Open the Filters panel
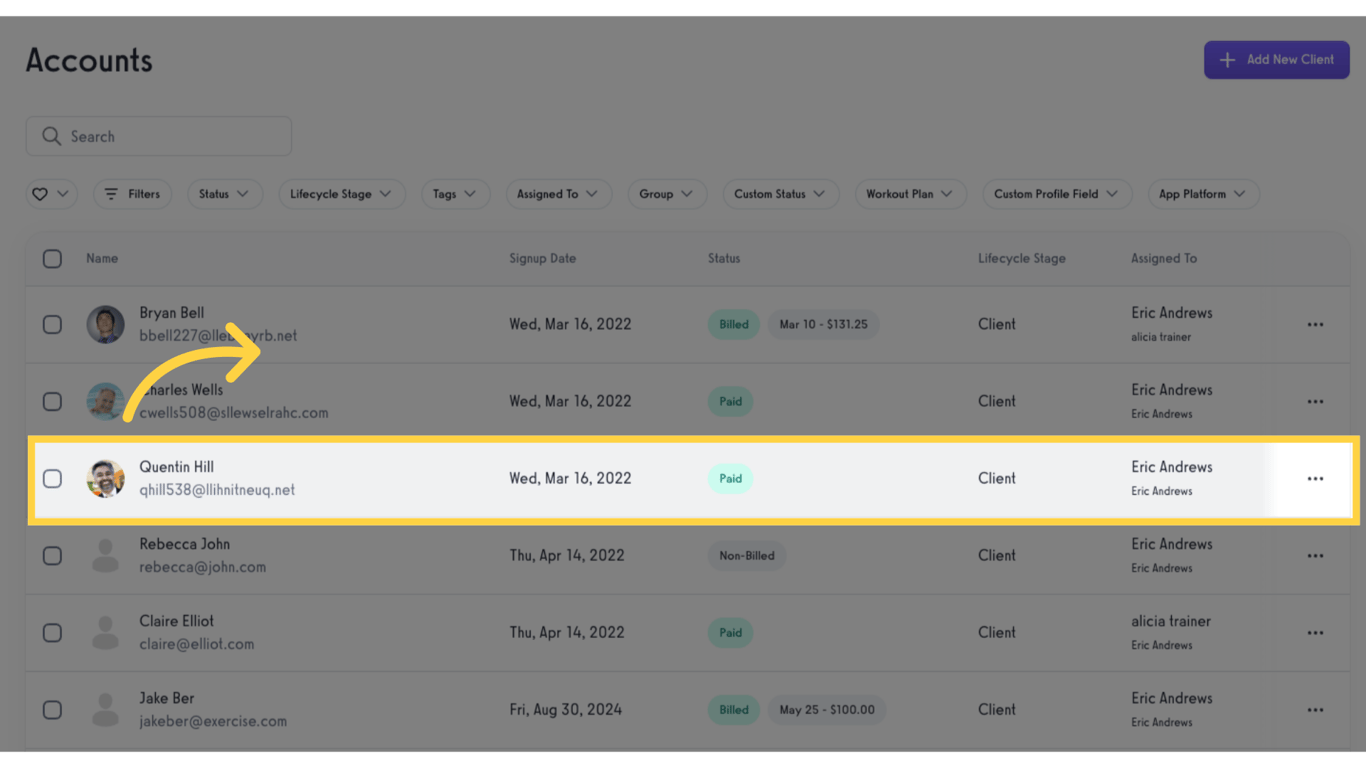 point(131,194)
